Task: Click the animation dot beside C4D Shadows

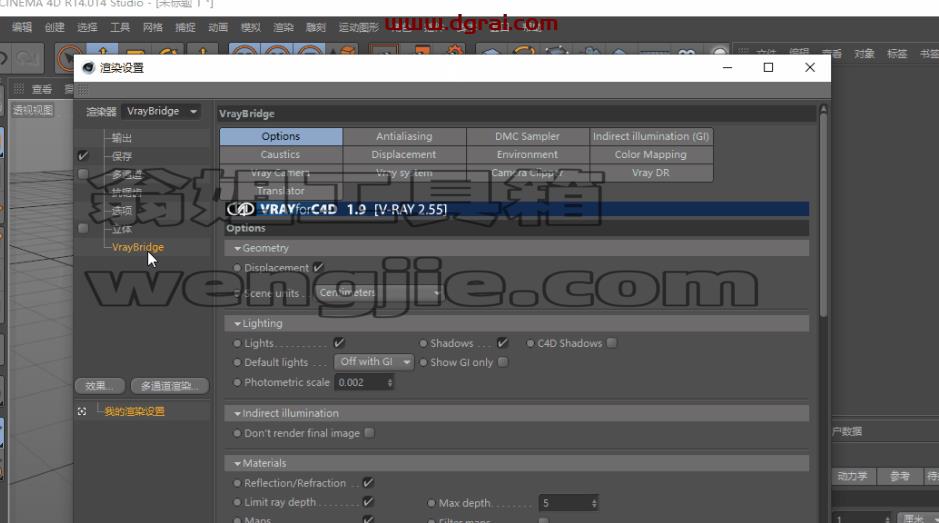Action: (x=530, y=343)
